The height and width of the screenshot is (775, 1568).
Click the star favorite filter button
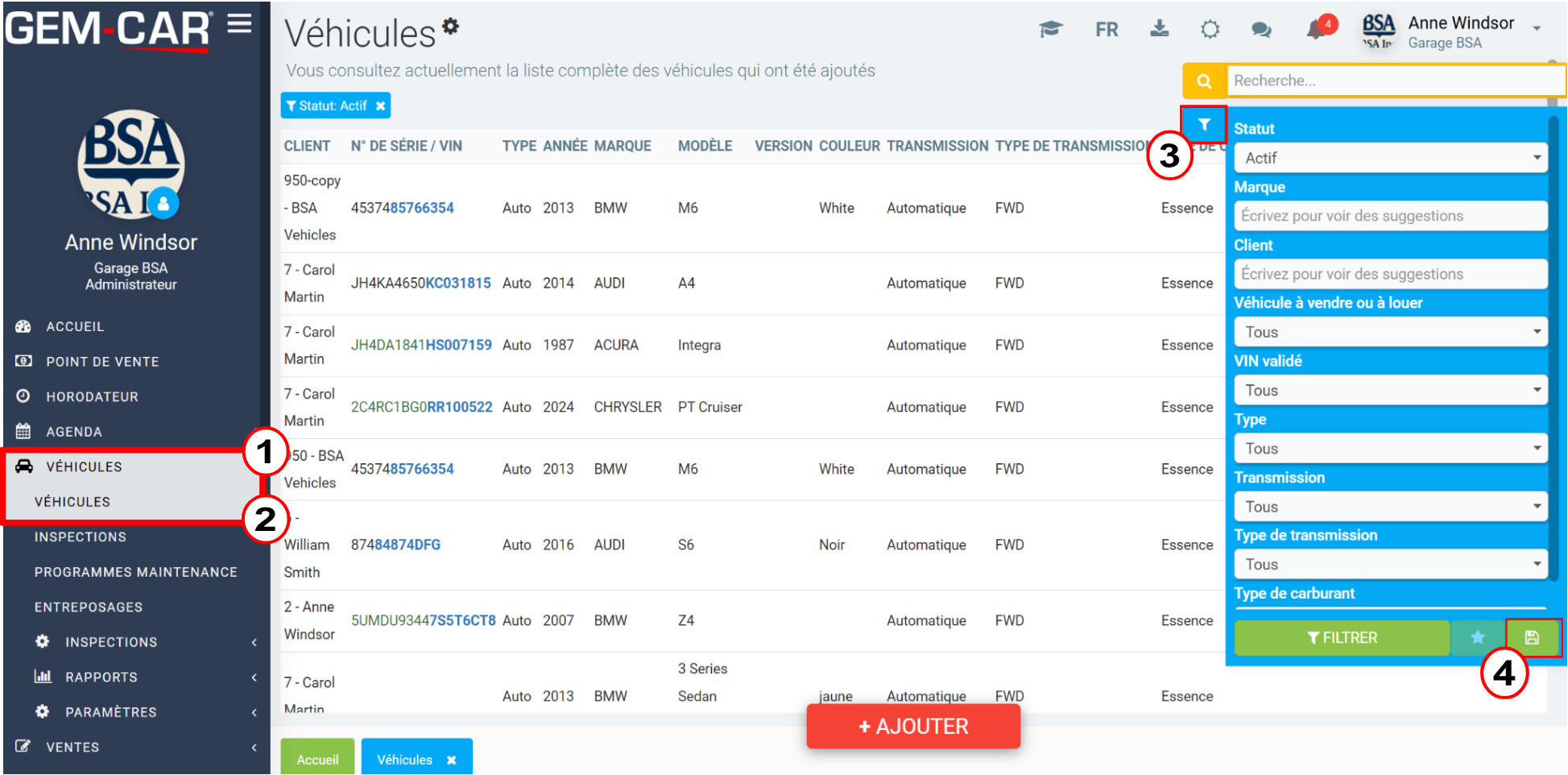pos(1477,637)
